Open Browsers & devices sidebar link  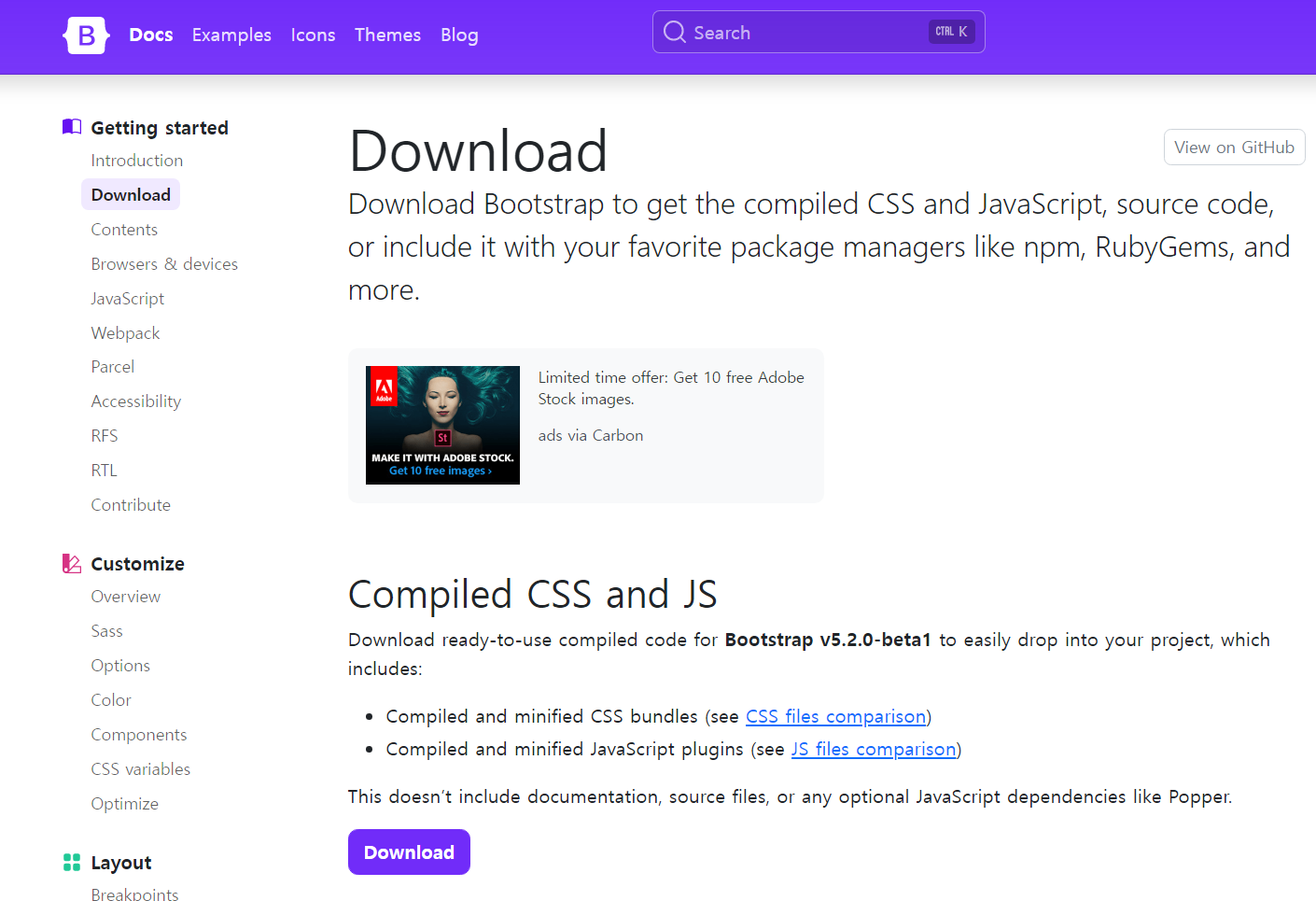(x=164, y=263)
